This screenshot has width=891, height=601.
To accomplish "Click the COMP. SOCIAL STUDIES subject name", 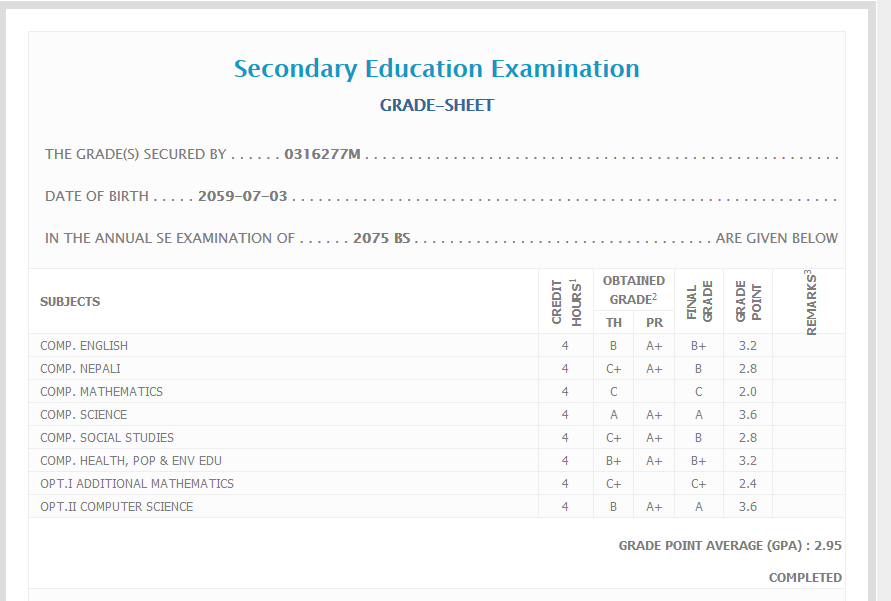I will point(107,438).
